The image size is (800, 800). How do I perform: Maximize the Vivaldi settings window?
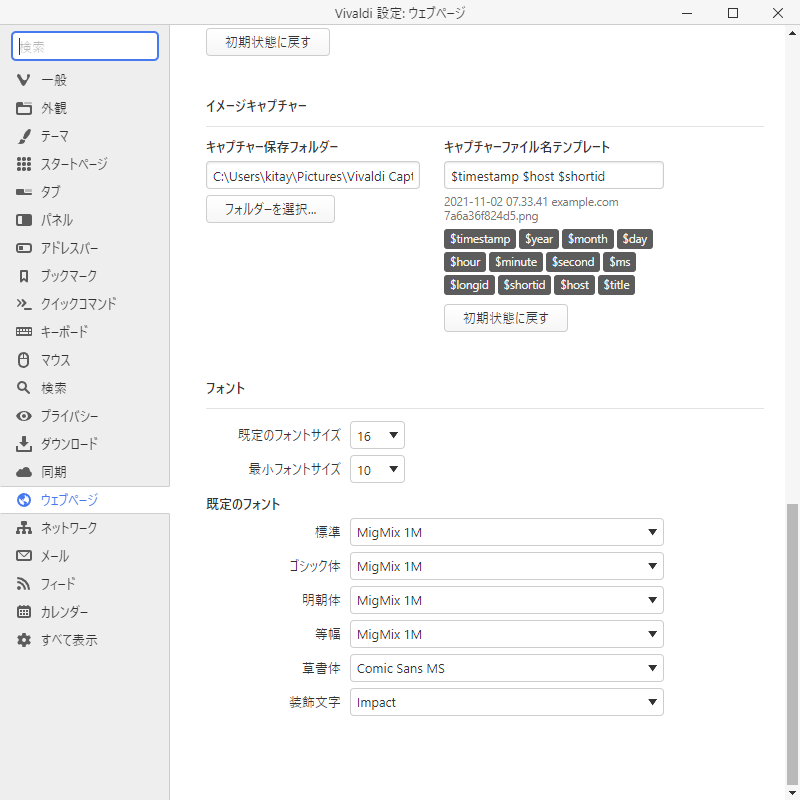coord(733,13)
